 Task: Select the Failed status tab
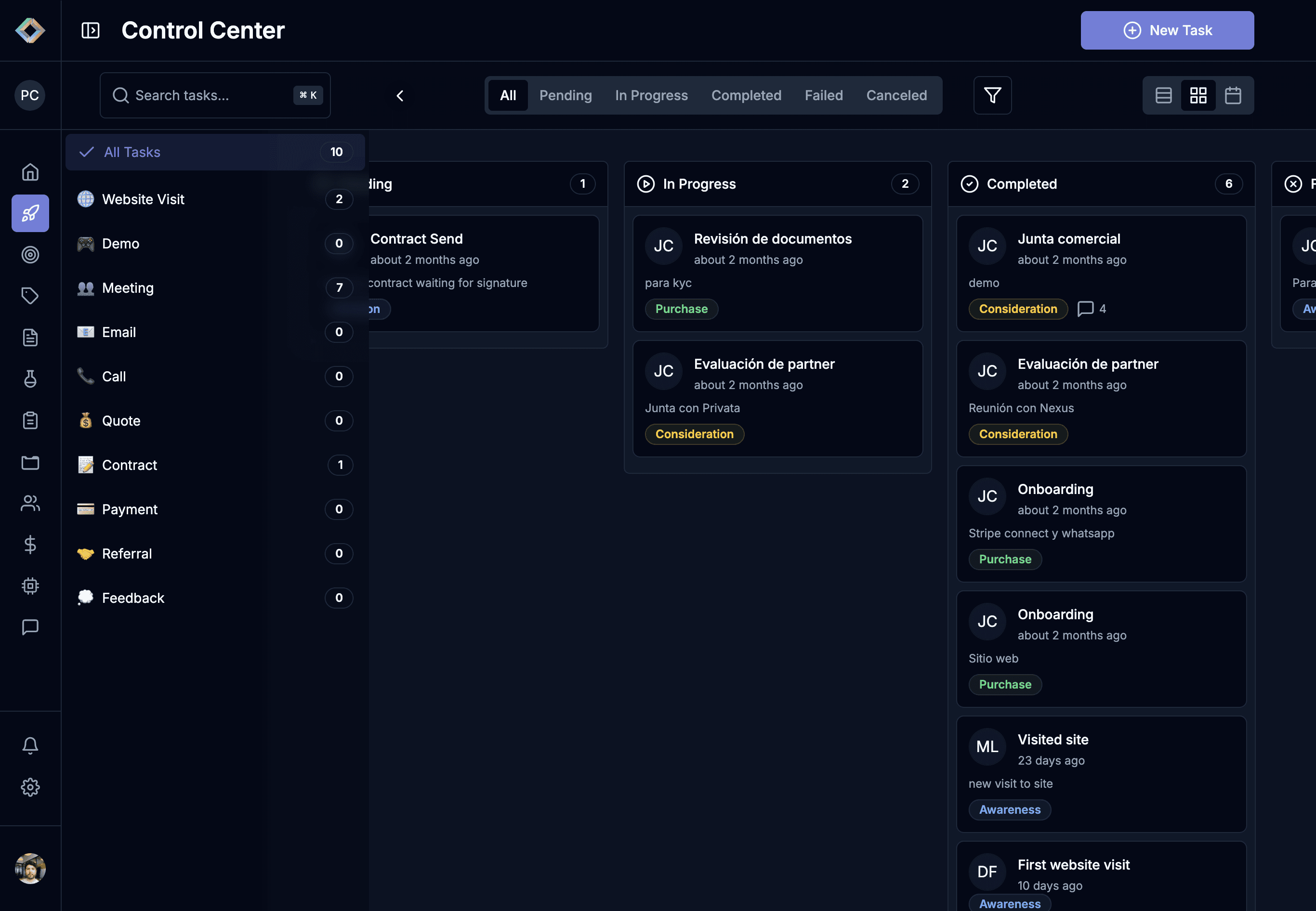click(x=824, y=95)
